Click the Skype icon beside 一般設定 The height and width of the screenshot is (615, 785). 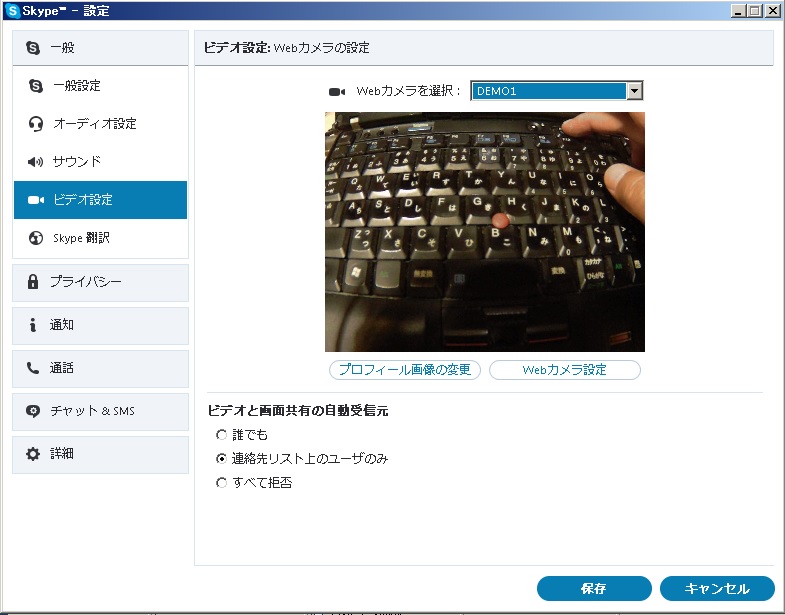point(36,86)
